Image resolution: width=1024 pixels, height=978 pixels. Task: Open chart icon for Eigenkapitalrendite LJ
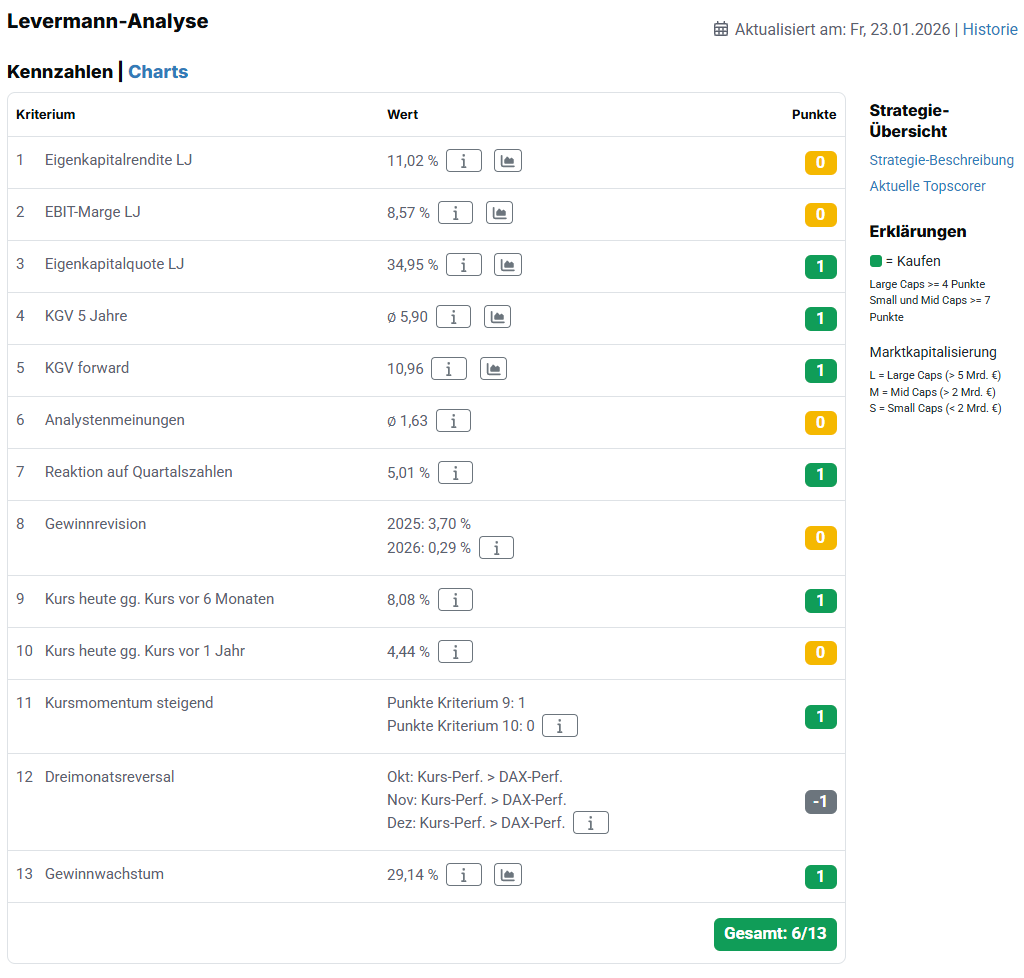508,161
